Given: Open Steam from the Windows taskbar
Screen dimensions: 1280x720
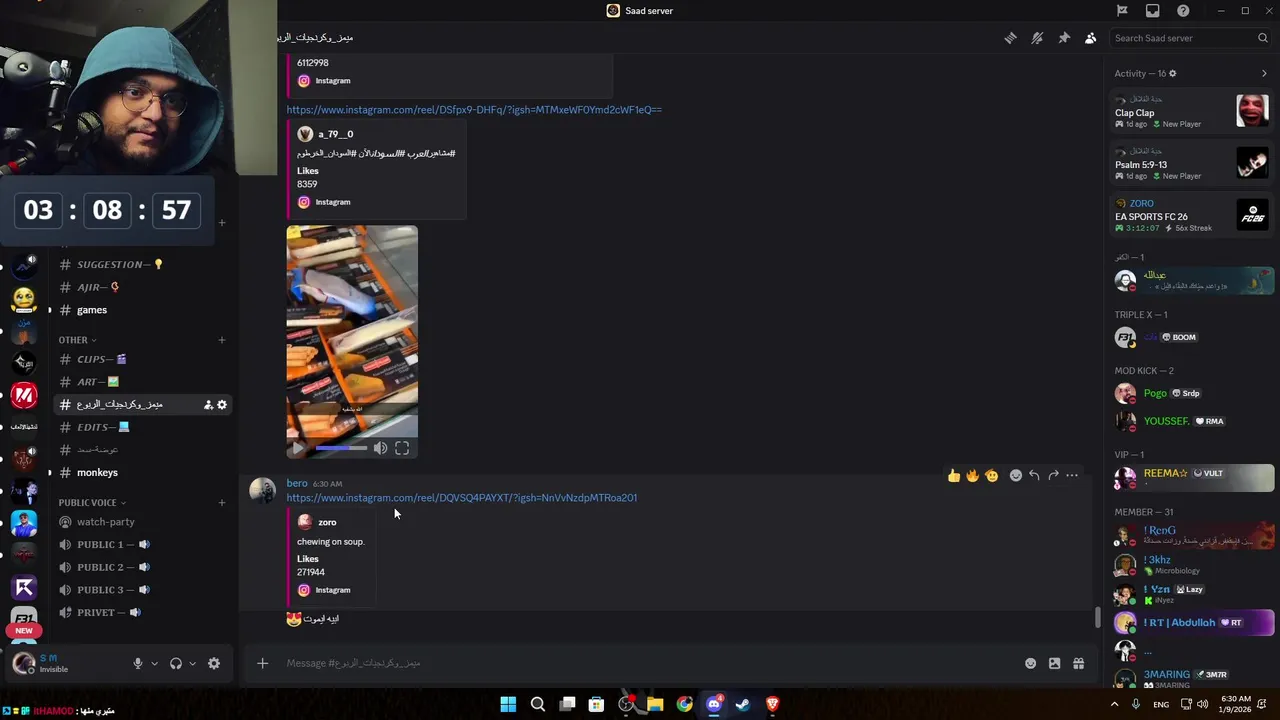Looking at the screenshot, I should [x=743, y=704].
